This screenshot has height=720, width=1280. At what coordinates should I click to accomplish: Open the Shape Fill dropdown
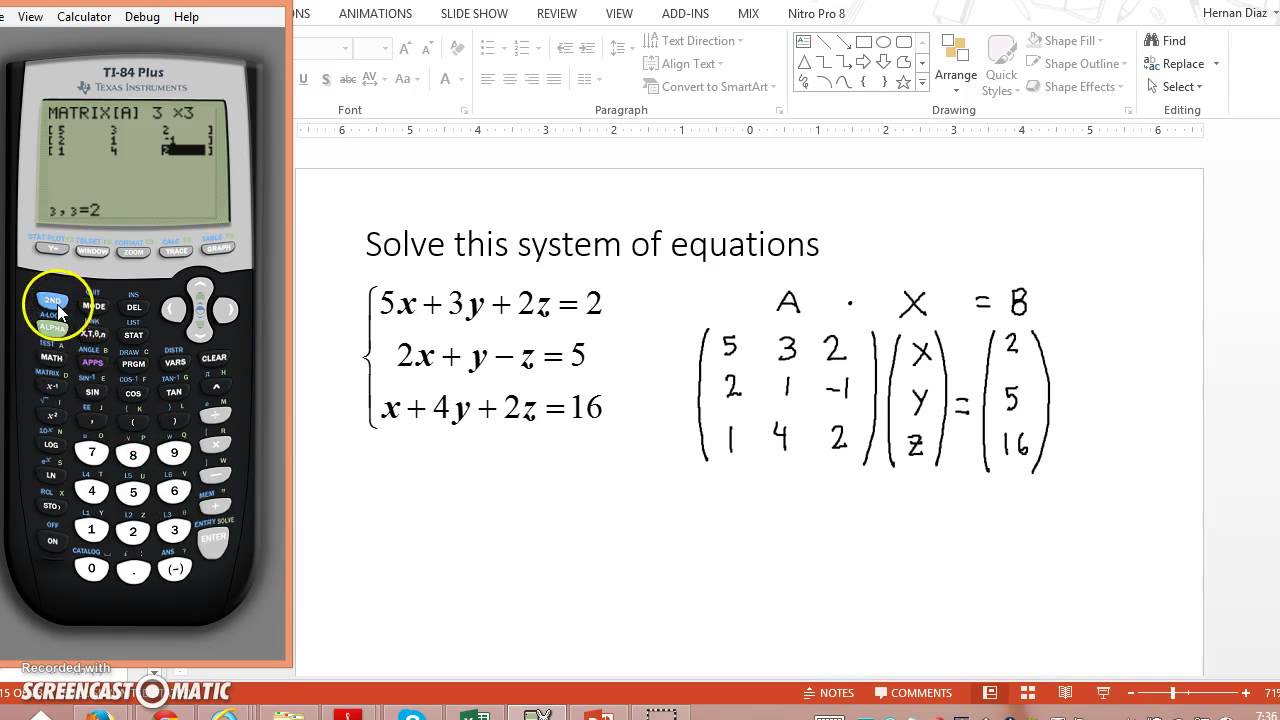point(1065,41)
